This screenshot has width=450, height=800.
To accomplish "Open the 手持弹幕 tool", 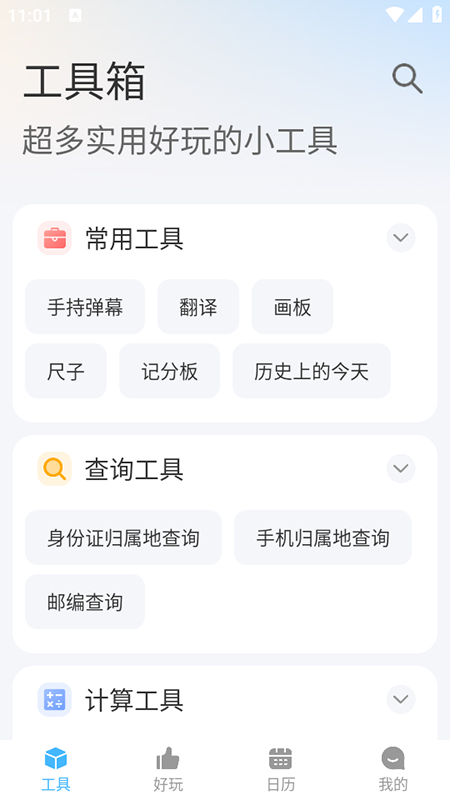I will tap(85, 307).
